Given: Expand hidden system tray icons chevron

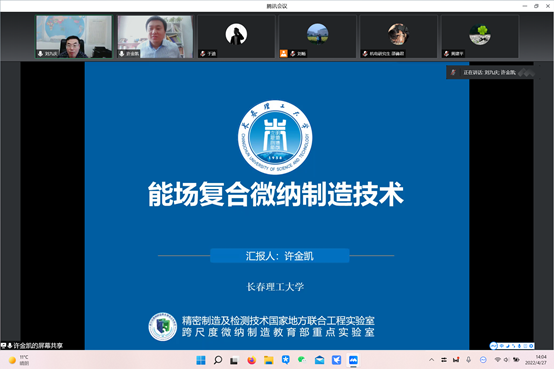Looking at the screenshot, I should click(x=431, y=360).
